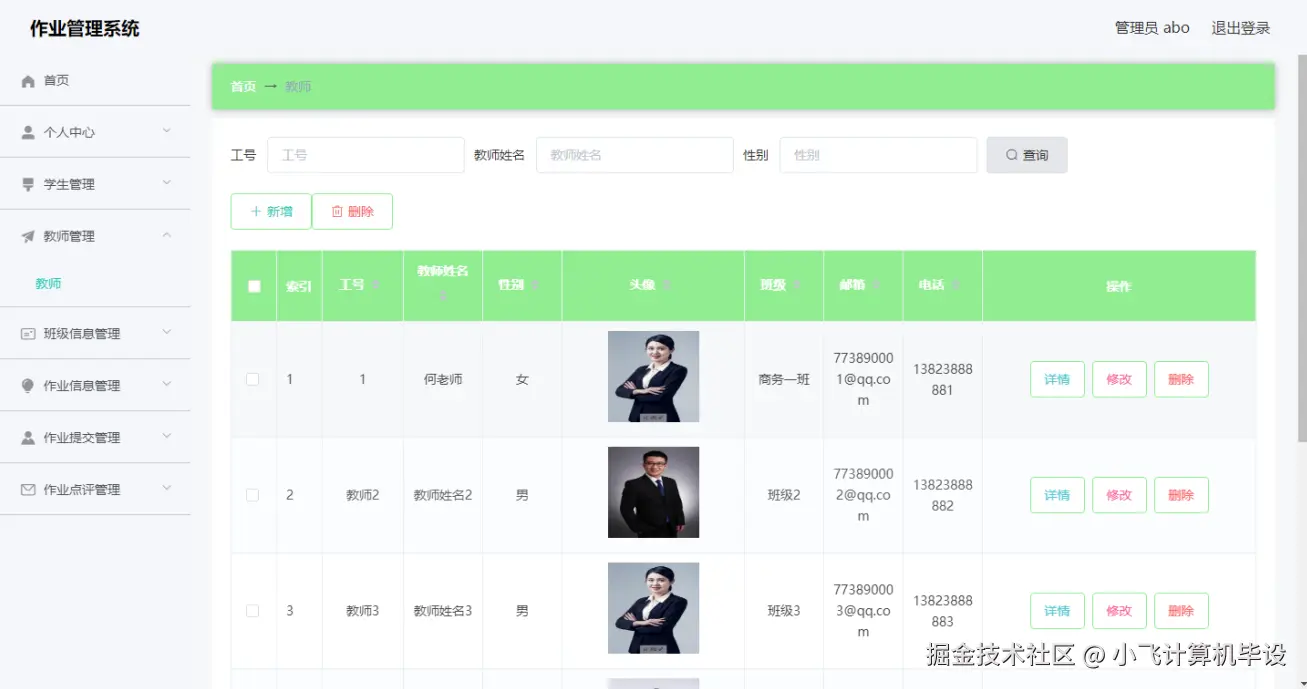Check the row checkbox for 教师3
Viewport: 1307px width, 689px height.
coord(253,611)
